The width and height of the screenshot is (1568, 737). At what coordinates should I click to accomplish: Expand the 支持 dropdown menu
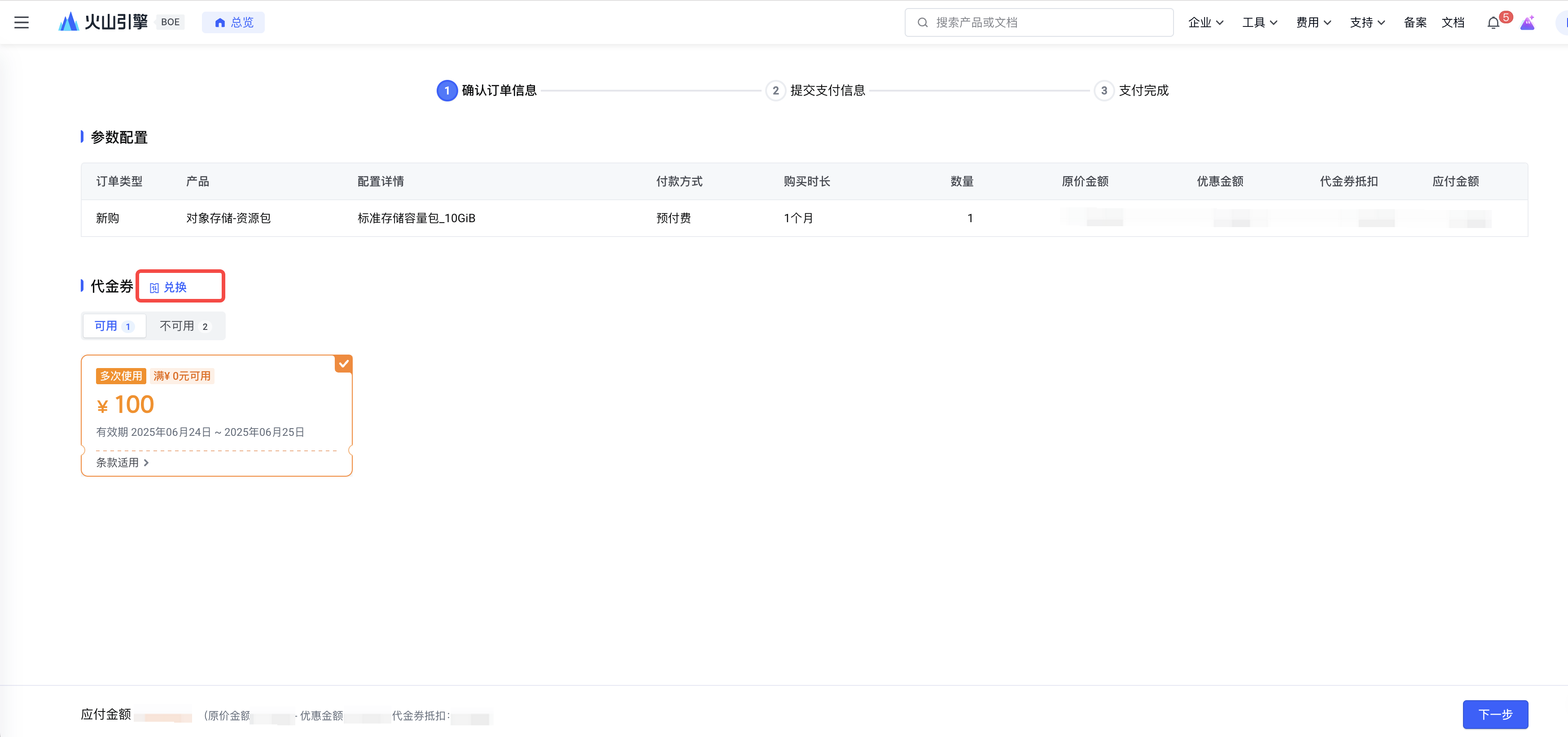coord(1367,22)
